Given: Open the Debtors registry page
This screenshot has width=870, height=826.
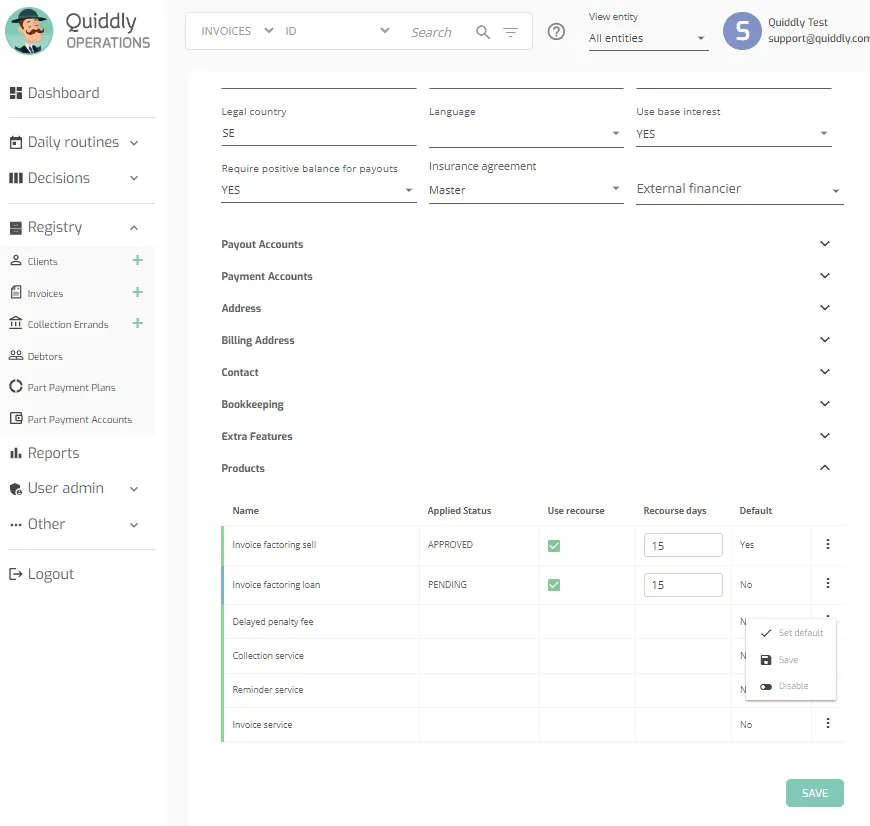Looking at the screenshot, I should point(45,356).
